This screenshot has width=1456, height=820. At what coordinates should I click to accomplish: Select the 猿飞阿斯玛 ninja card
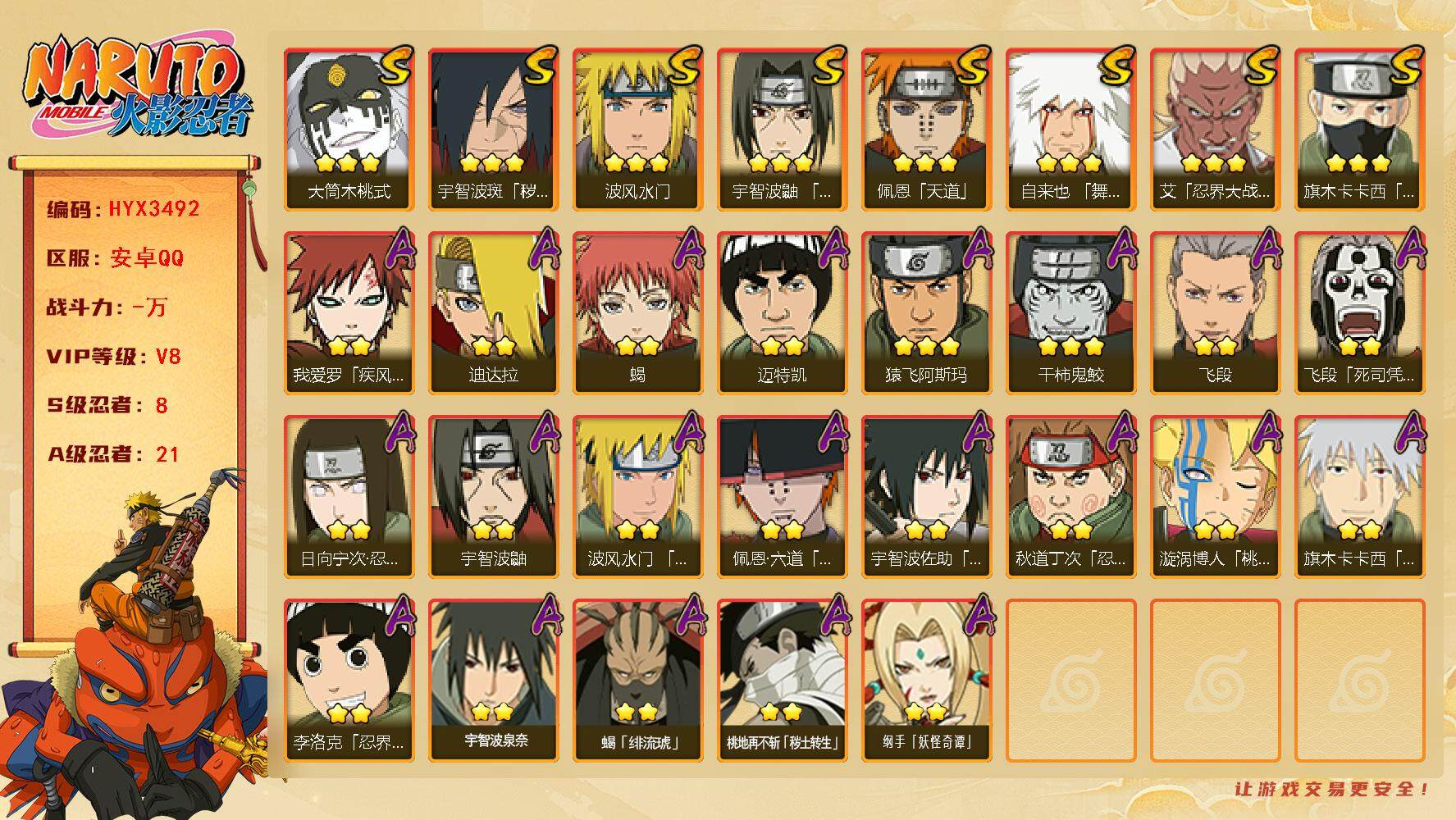pos(927,313)
